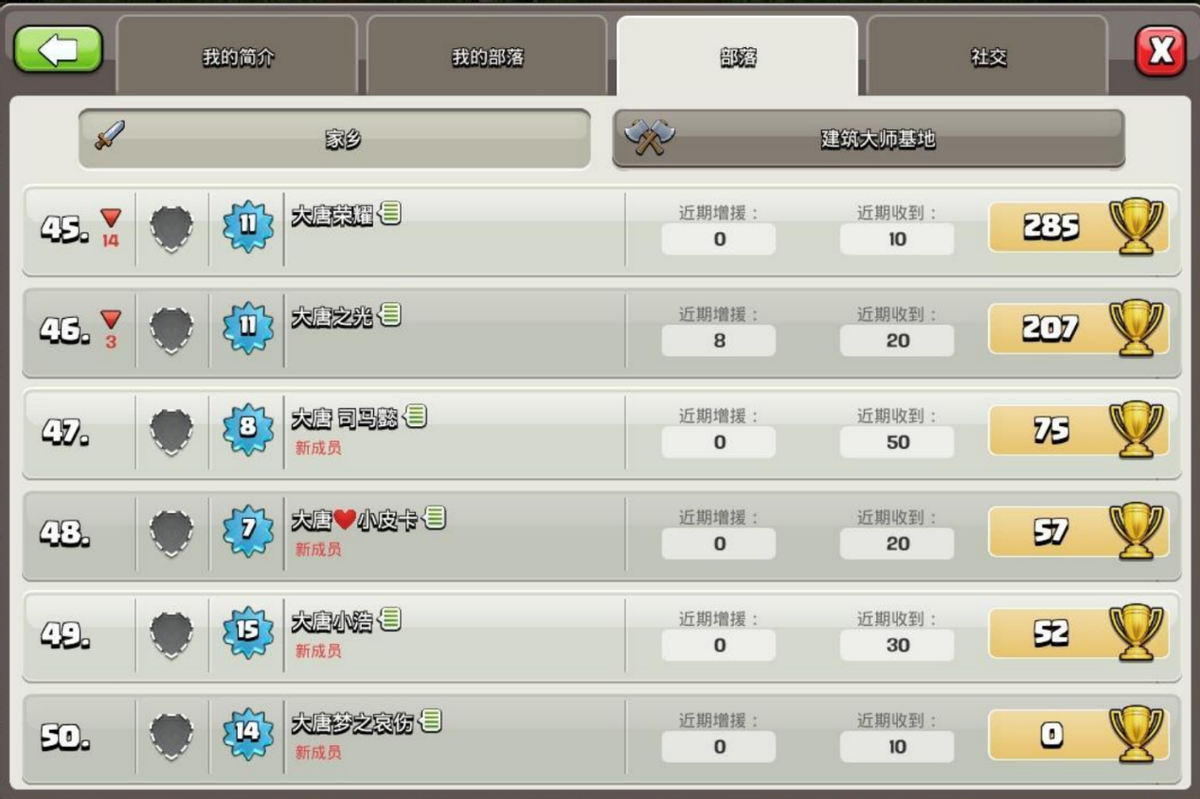Click the gold trophy icon showing 285
The image size is (1200, 799).
tap(1136, 227)
